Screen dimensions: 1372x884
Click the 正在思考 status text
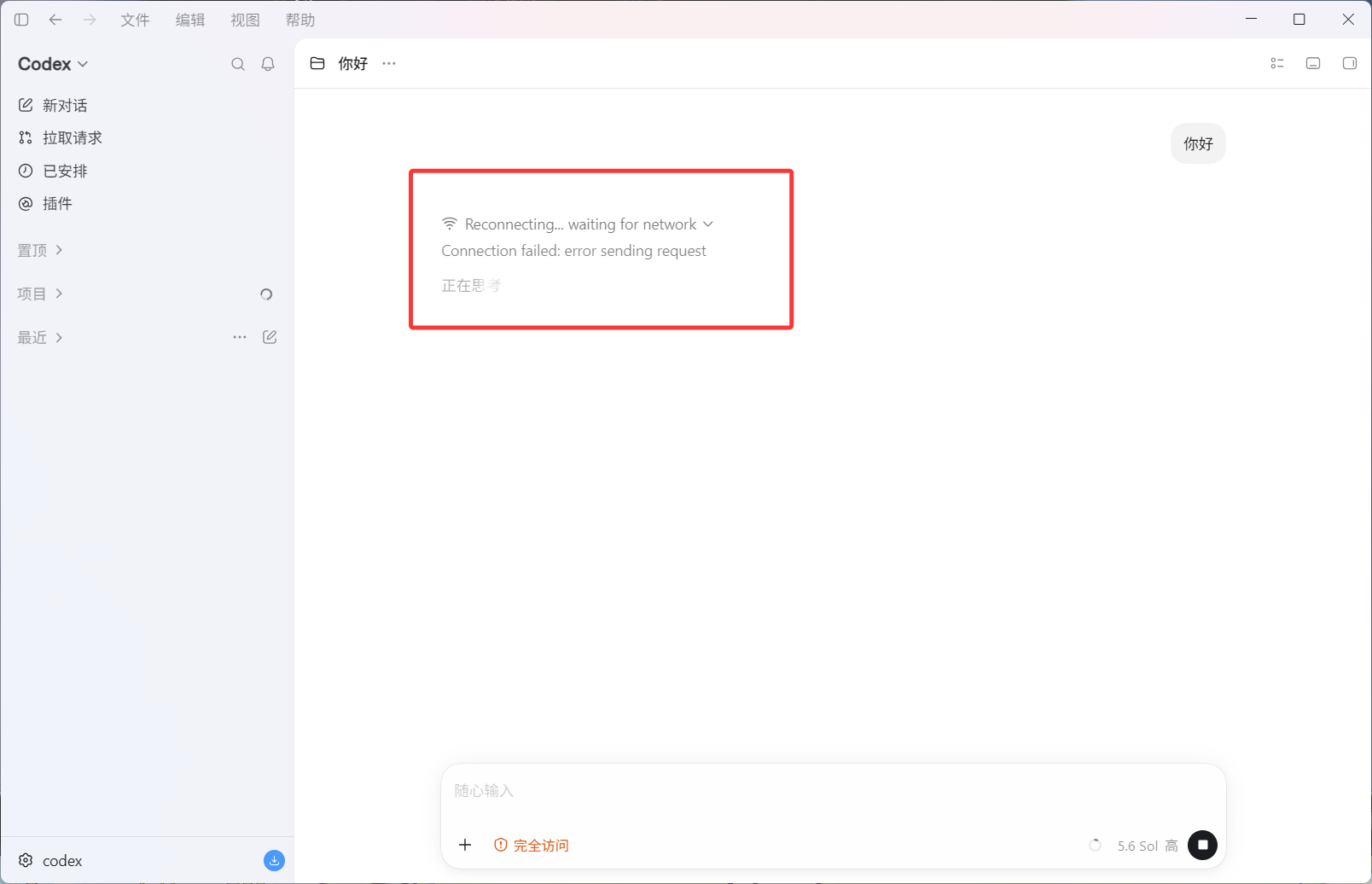coord(471,285)
